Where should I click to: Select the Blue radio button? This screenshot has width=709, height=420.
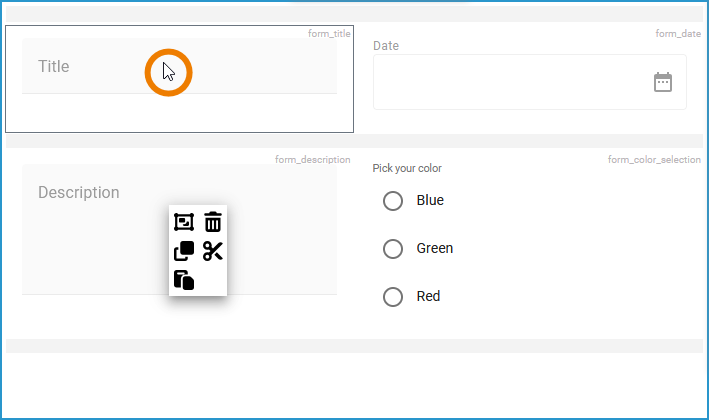point(393,201)
